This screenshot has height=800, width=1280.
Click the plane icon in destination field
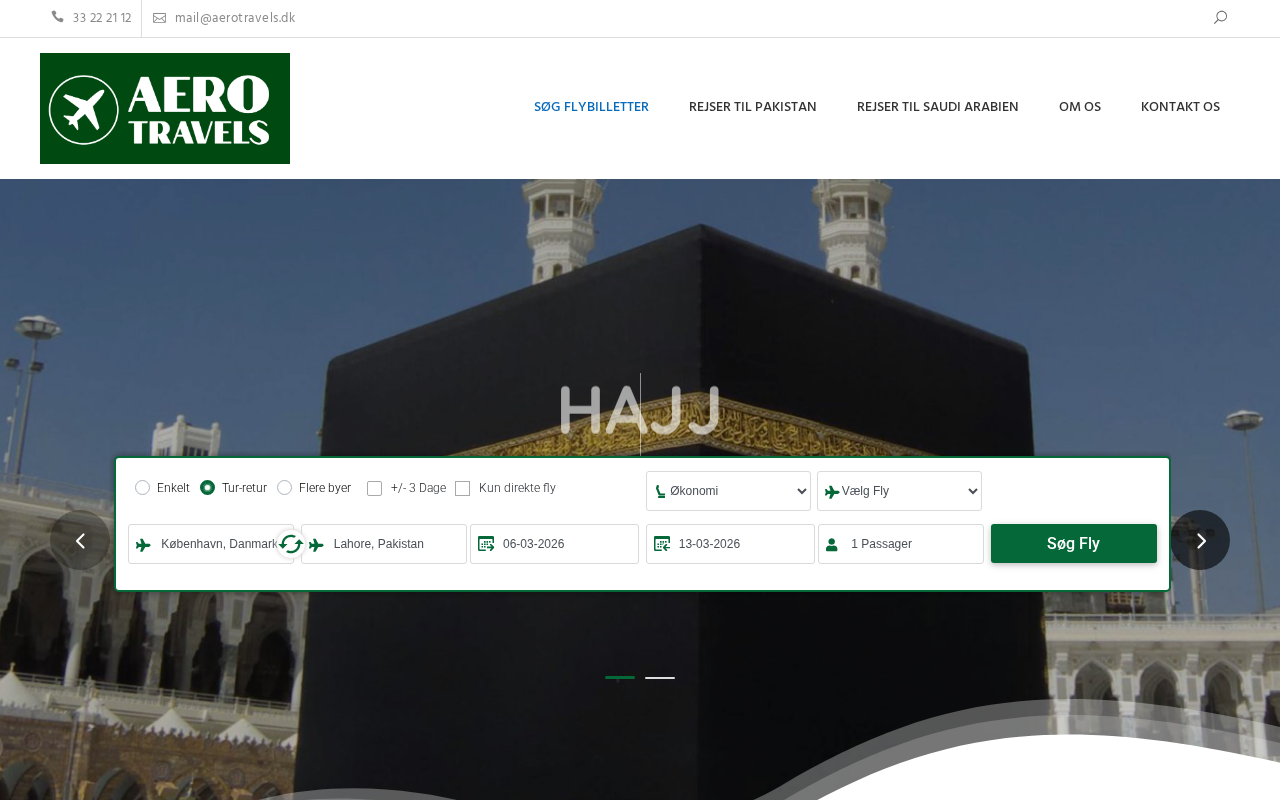tap(317, 545)
